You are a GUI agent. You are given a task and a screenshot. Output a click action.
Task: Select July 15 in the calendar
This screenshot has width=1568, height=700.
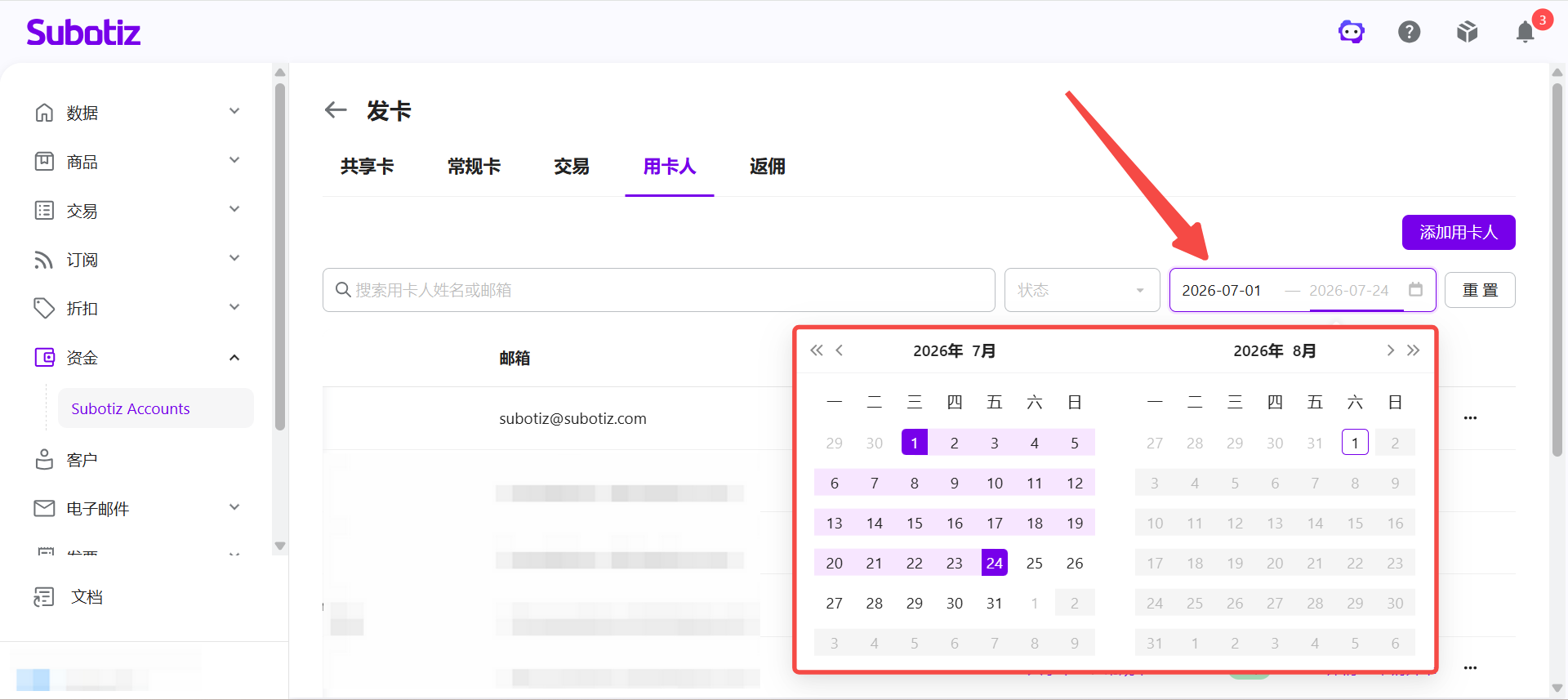(x=915, y=523)
